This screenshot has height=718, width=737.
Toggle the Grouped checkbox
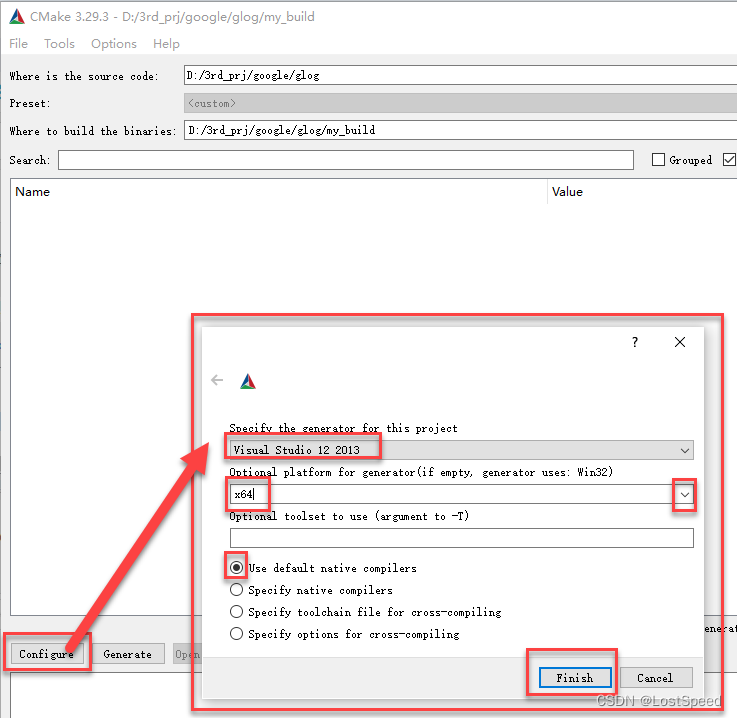(658, 160)
